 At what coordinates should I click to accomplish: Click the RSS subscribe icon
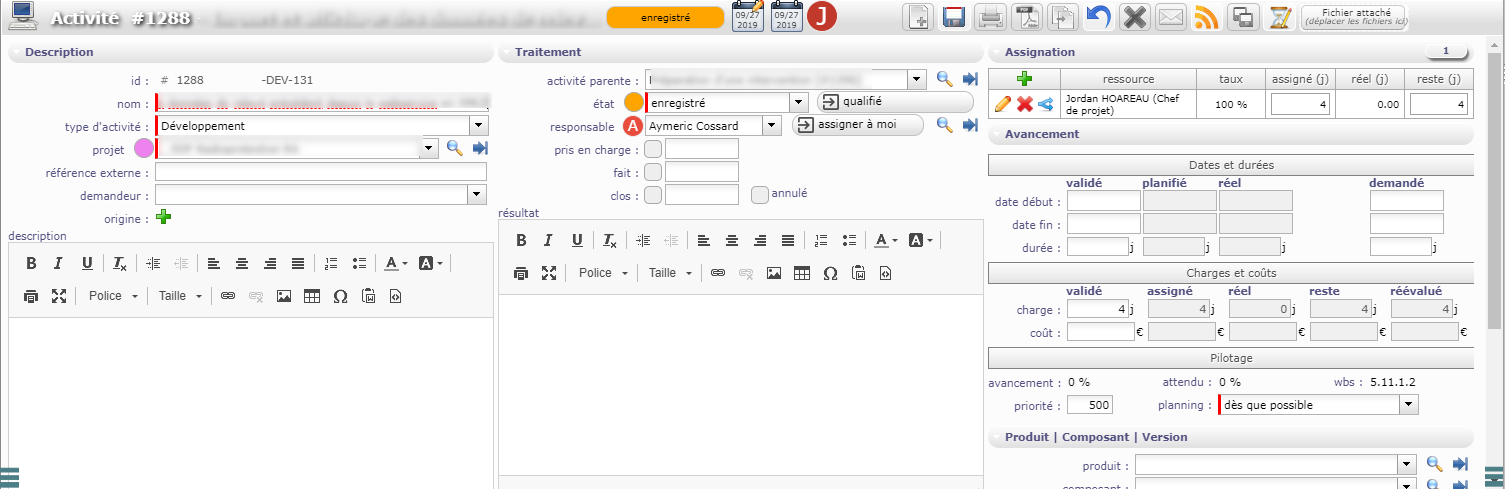tap(1207, 17)
